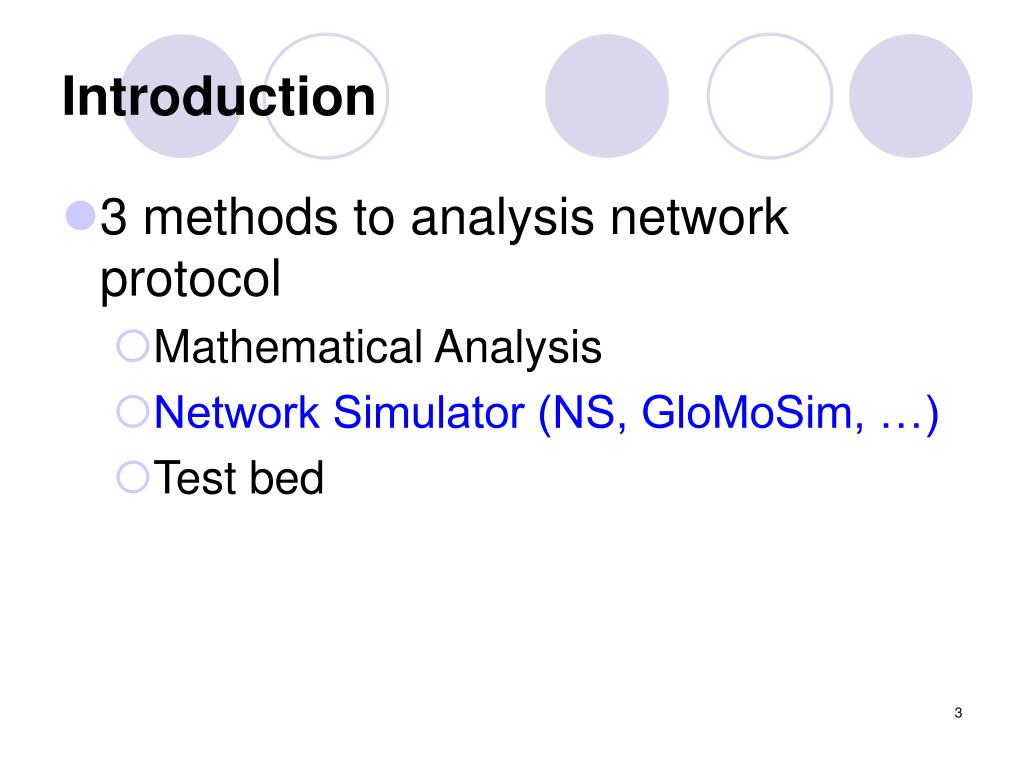1024x768 pixels.
Task: Open the blue 'Network Simulator' text
Action: [x=340, y=412]
